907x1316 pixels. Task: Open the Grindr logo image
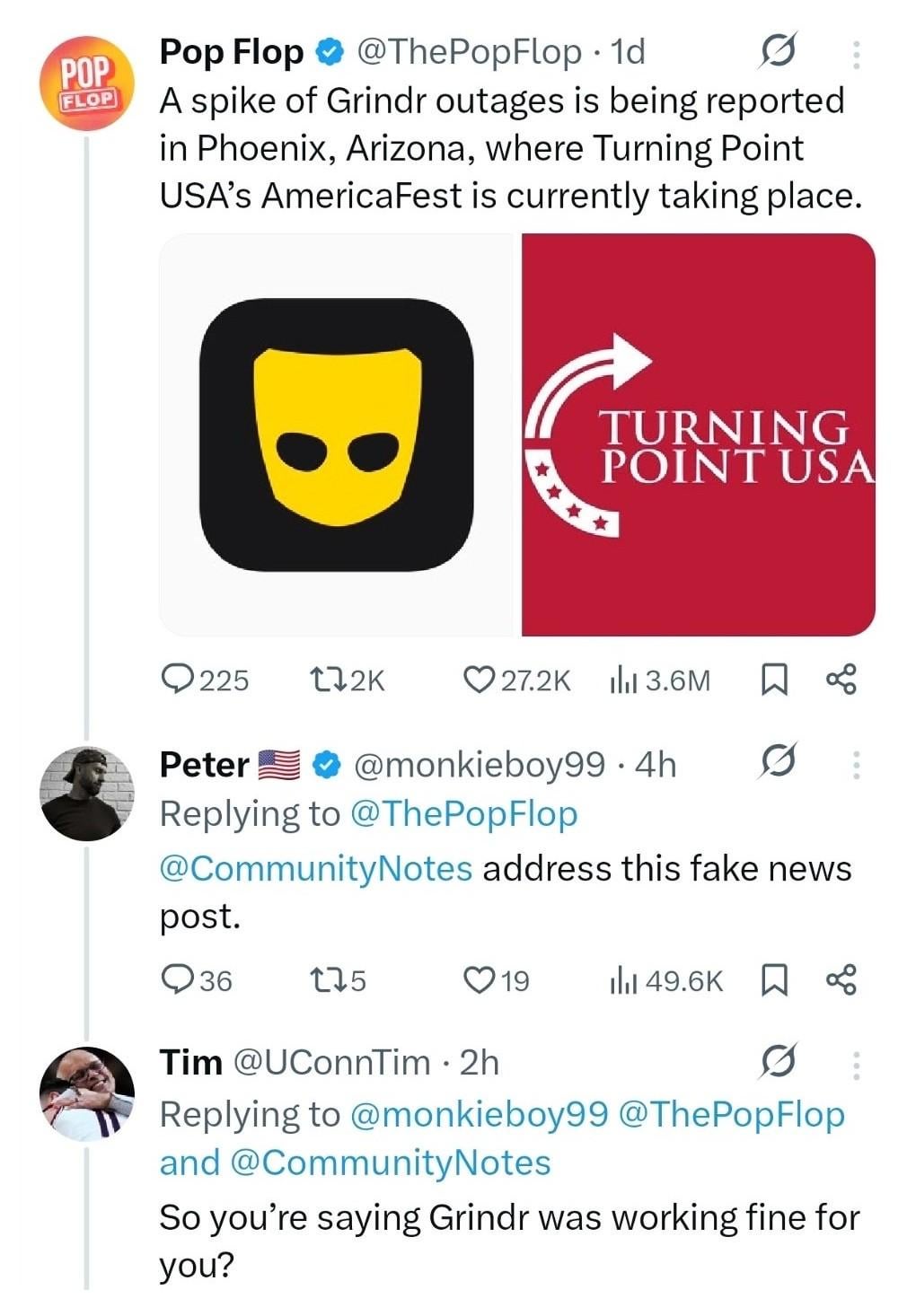pos(337,434)
